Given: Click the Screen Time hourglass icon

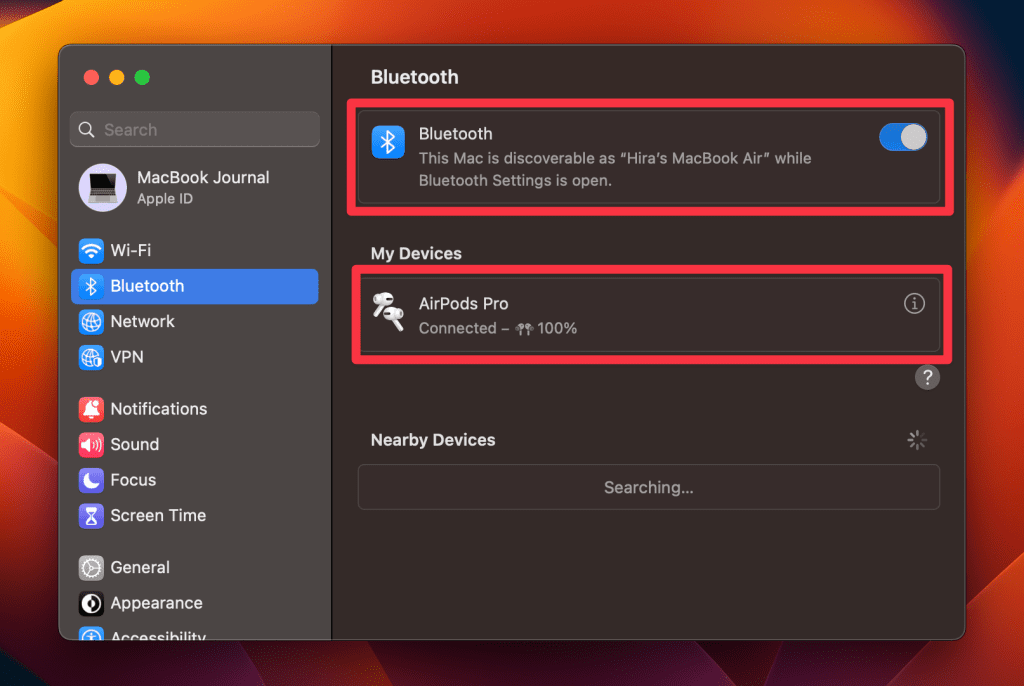Looking at the screenshot, I should tap(91, 516).
